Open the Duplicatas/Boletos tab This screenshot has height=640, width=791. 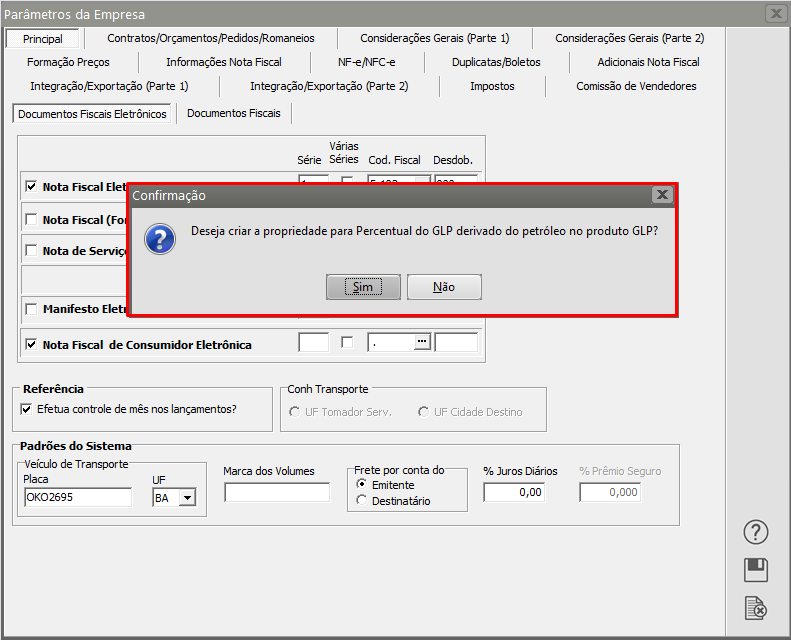coord(496,62)
